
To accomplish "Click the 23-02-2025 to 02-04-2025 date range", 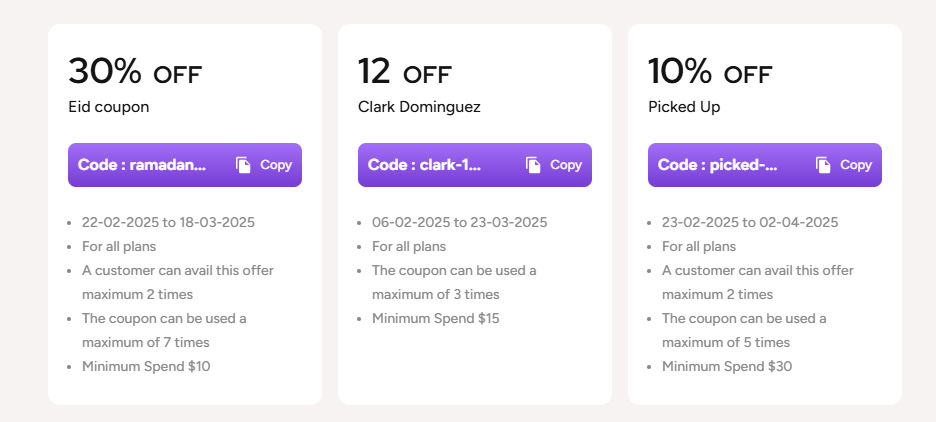I will (750, 222).
